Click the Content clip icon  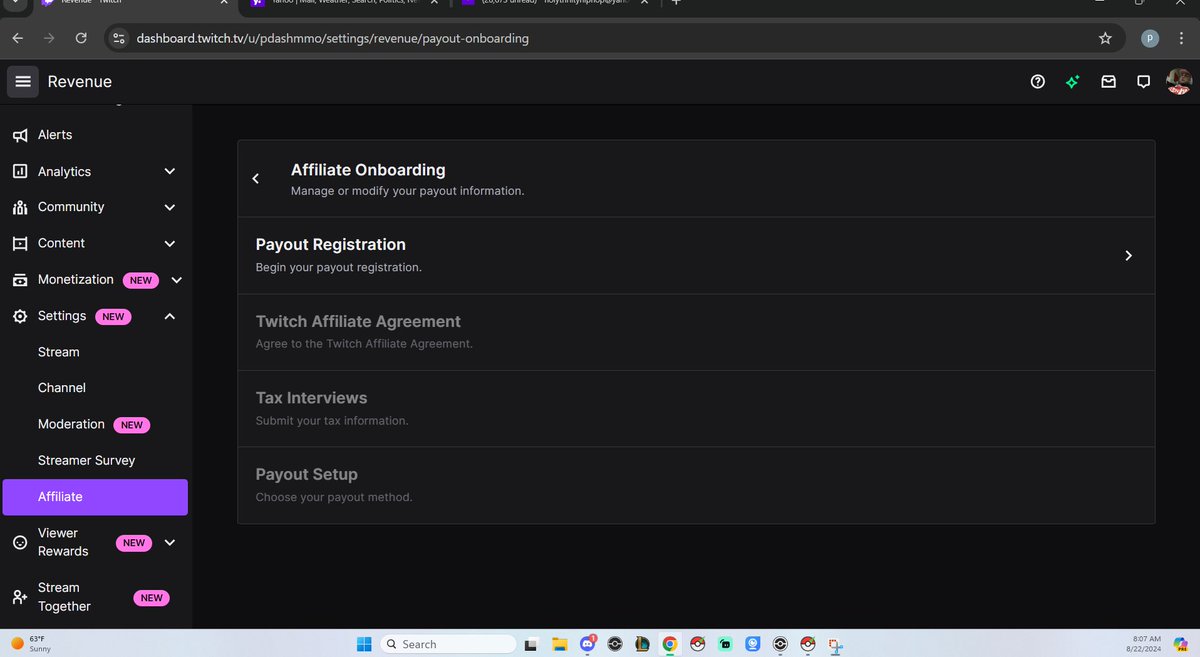(20, 243)
